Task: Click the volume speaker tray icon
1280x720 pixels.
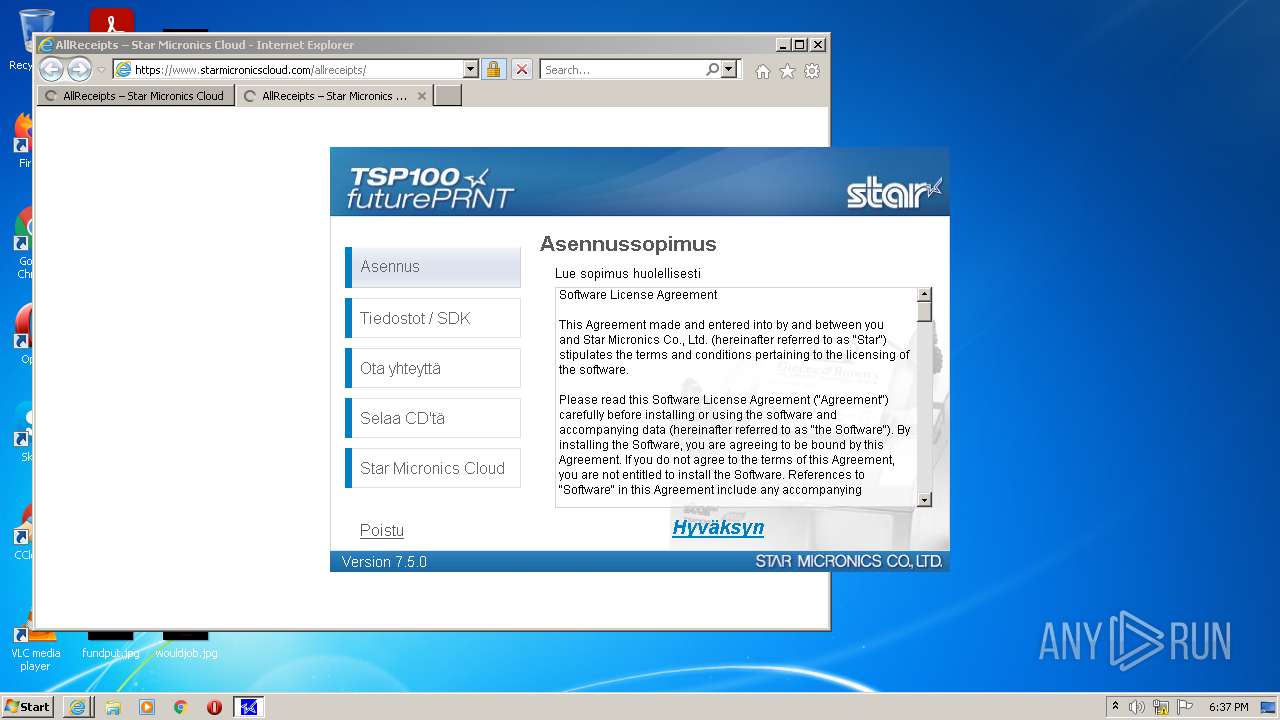Action: [1137, 707]
